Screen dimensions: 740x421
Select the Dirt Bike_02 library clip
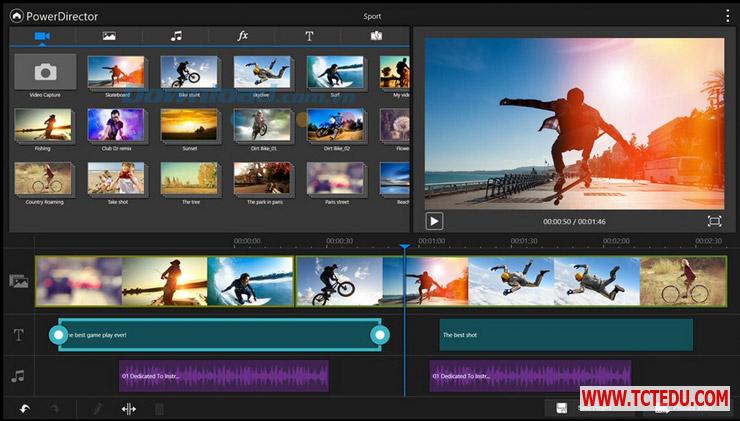coord(335,125)
